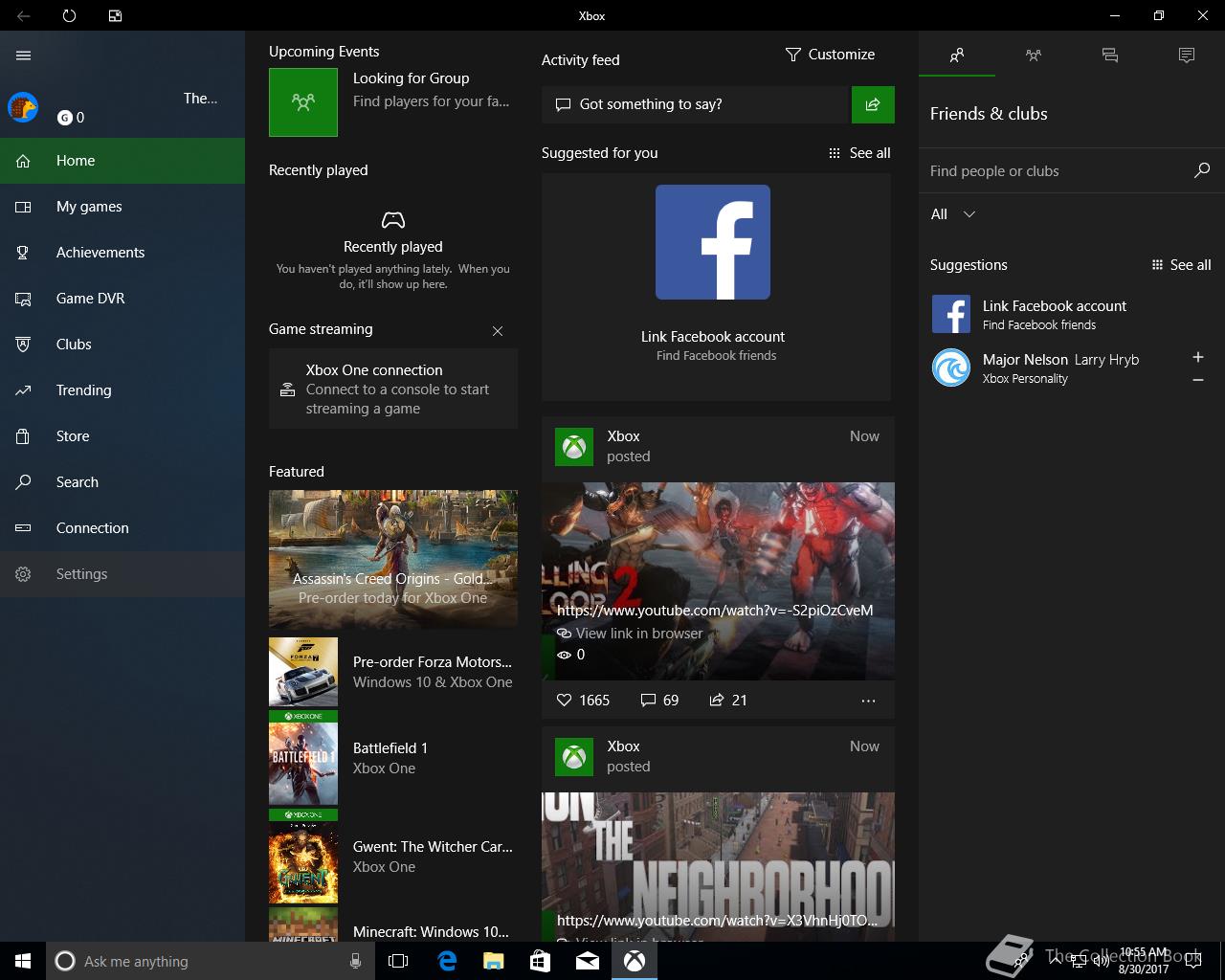1225x980 pixels.
Task: Like the first Xbox post (1665)
Action: [583, 701]
